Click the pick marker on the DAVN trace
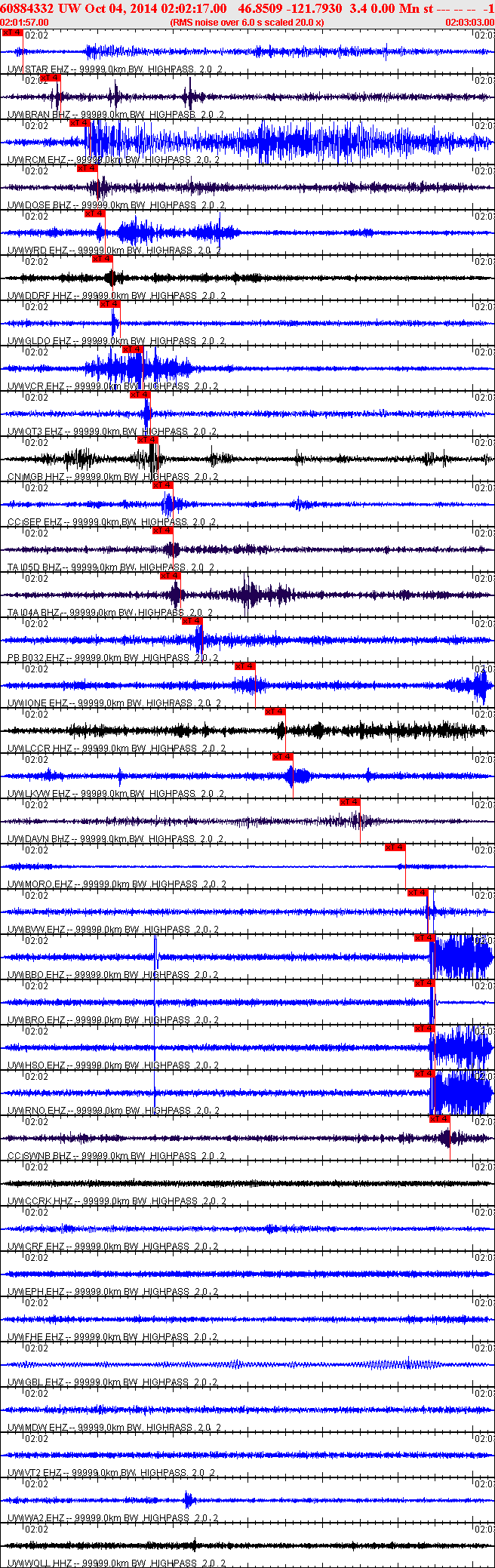This screenshot has width=495, height=1568. [350, 802]
